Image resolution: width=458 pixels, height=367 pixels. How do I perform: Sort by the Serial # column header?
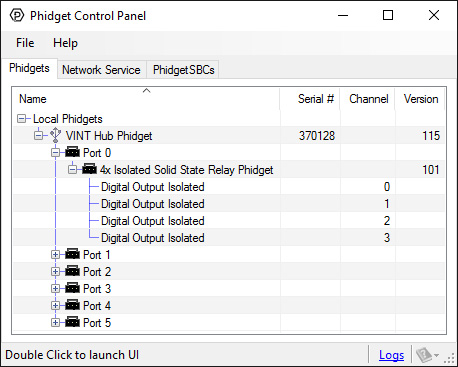tap(310, 99)
